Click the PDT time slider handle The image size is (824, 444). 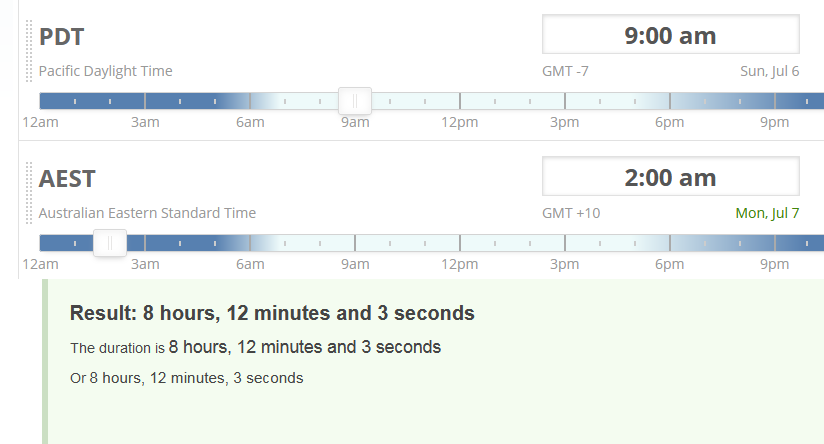pyautogui.click(x=355, y=101)
